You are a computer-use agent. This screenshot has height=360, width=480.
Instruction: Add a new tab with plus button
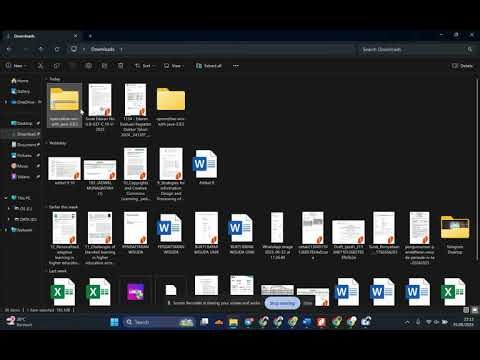90,36
